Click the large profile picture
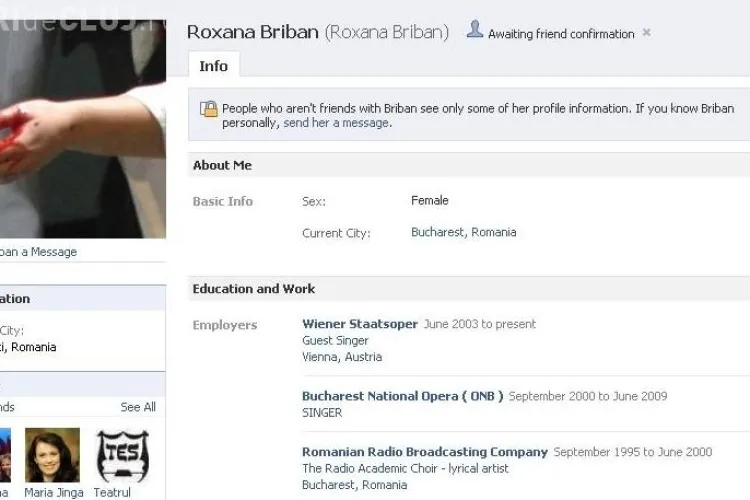The width and height of the screenshot is (750, 500). click(x=83, y=129)
